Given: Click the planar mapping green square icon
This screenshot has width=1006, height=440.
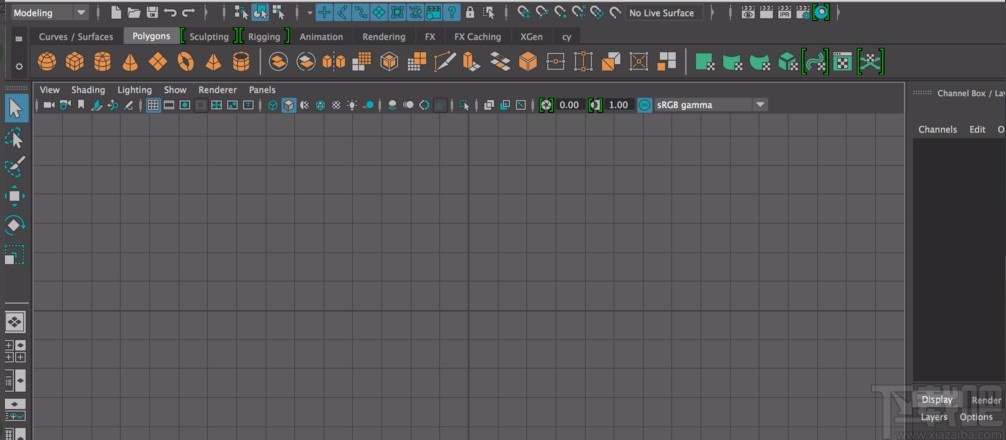Looking at the screenshot, I should point(705,62).
